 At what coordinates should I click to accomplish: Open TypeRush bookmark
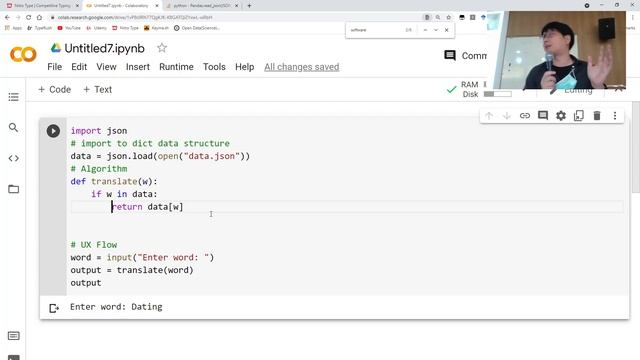click(40, 28)
